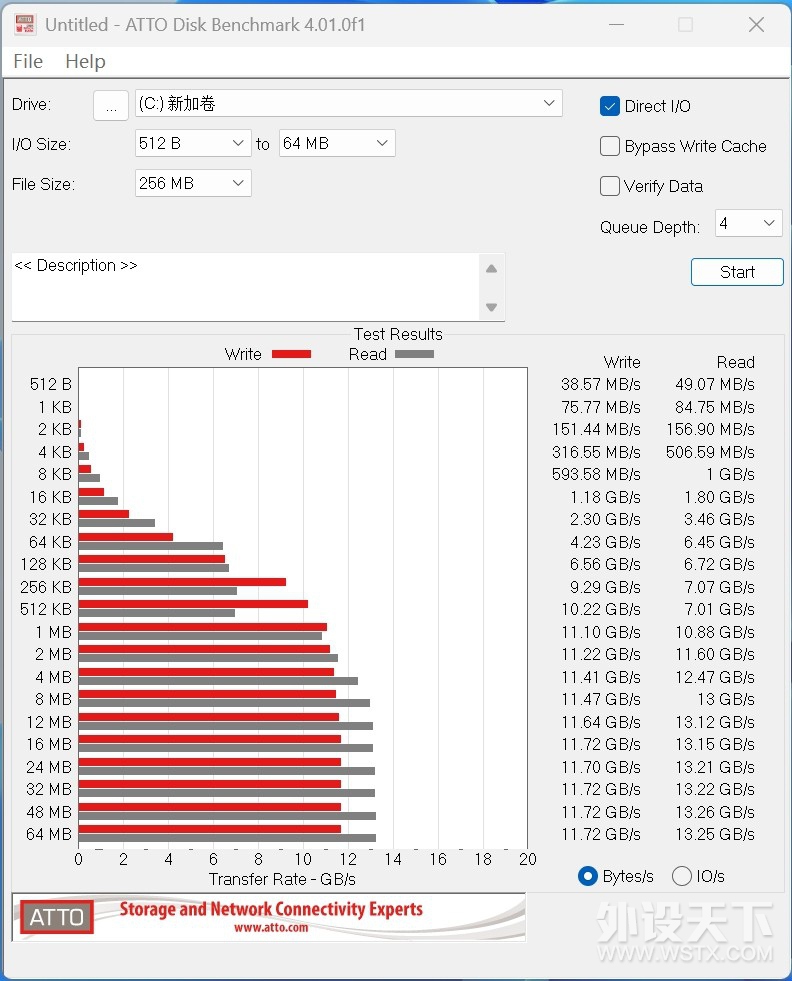Click the browse drive '...' button
Image resolution: width=792 pixels, height=981 pixels.
111,105
